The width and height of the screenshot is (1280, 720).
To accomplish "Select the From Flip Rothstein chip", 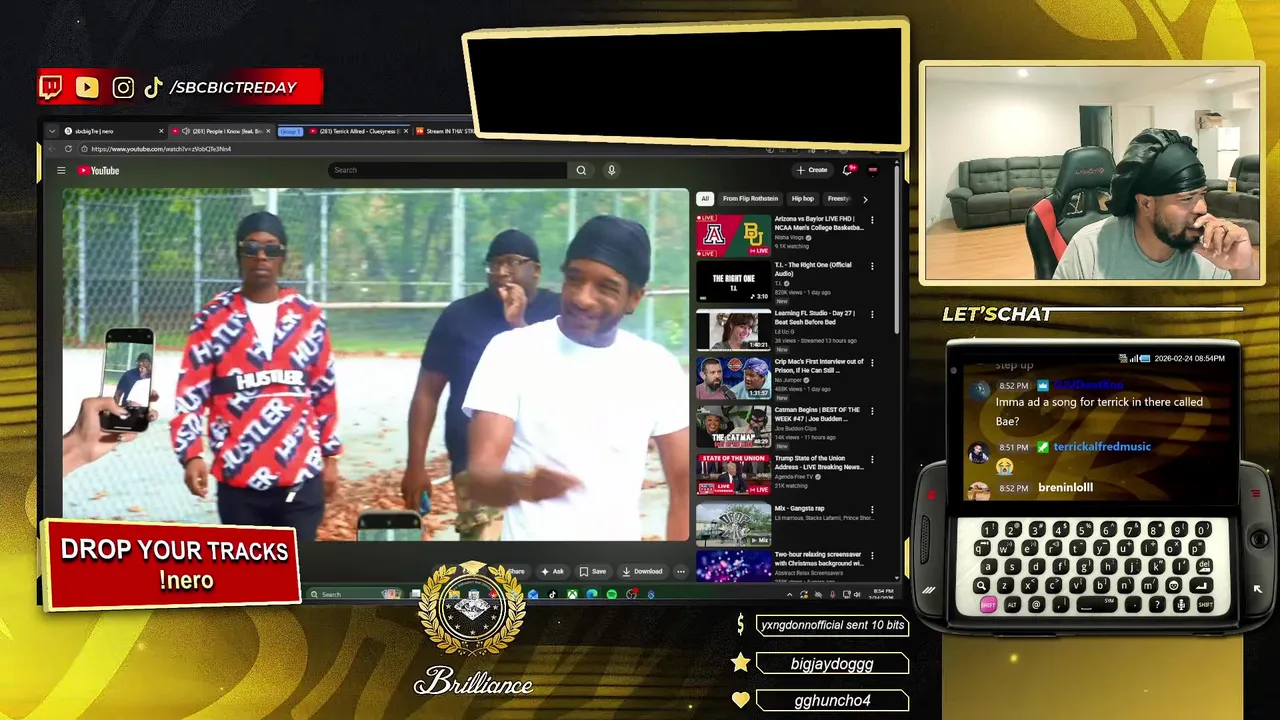I will point(750,199).
